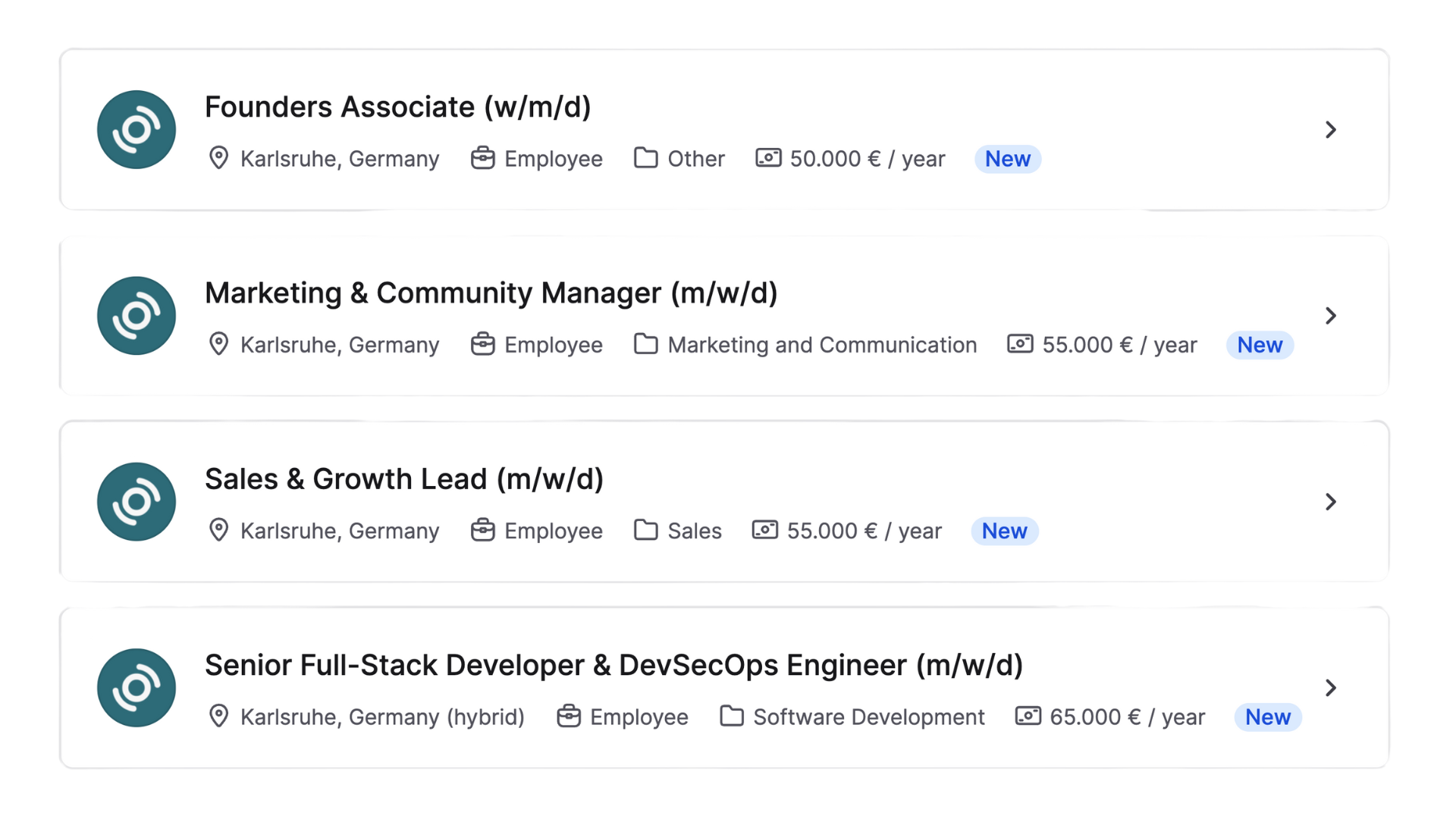Click folder icon next to Marketing and Communication

tap(645, 344)
